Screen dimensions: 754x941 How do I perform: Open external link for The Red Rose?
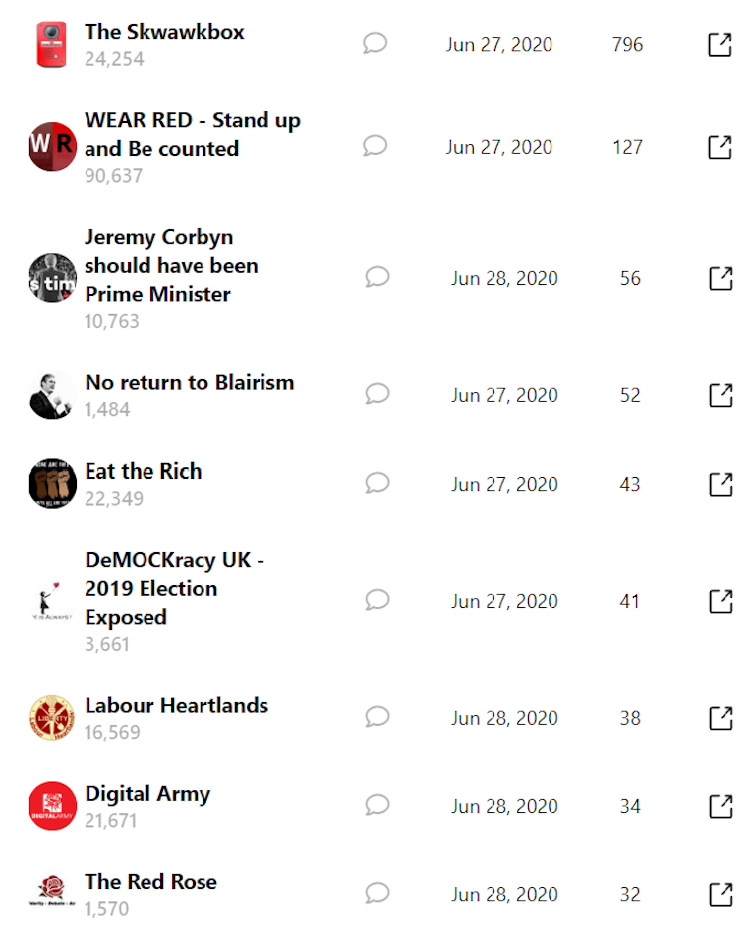(x=720, y=894)
